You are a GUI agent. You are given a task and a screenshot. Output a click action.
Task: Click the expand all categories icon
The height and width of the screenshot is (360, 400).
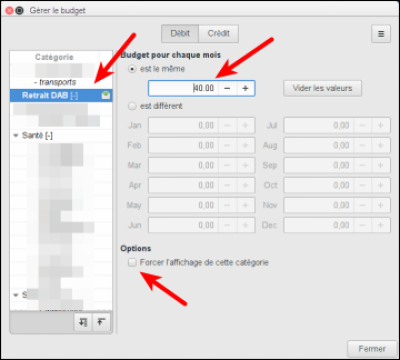[x=83, y=322]
